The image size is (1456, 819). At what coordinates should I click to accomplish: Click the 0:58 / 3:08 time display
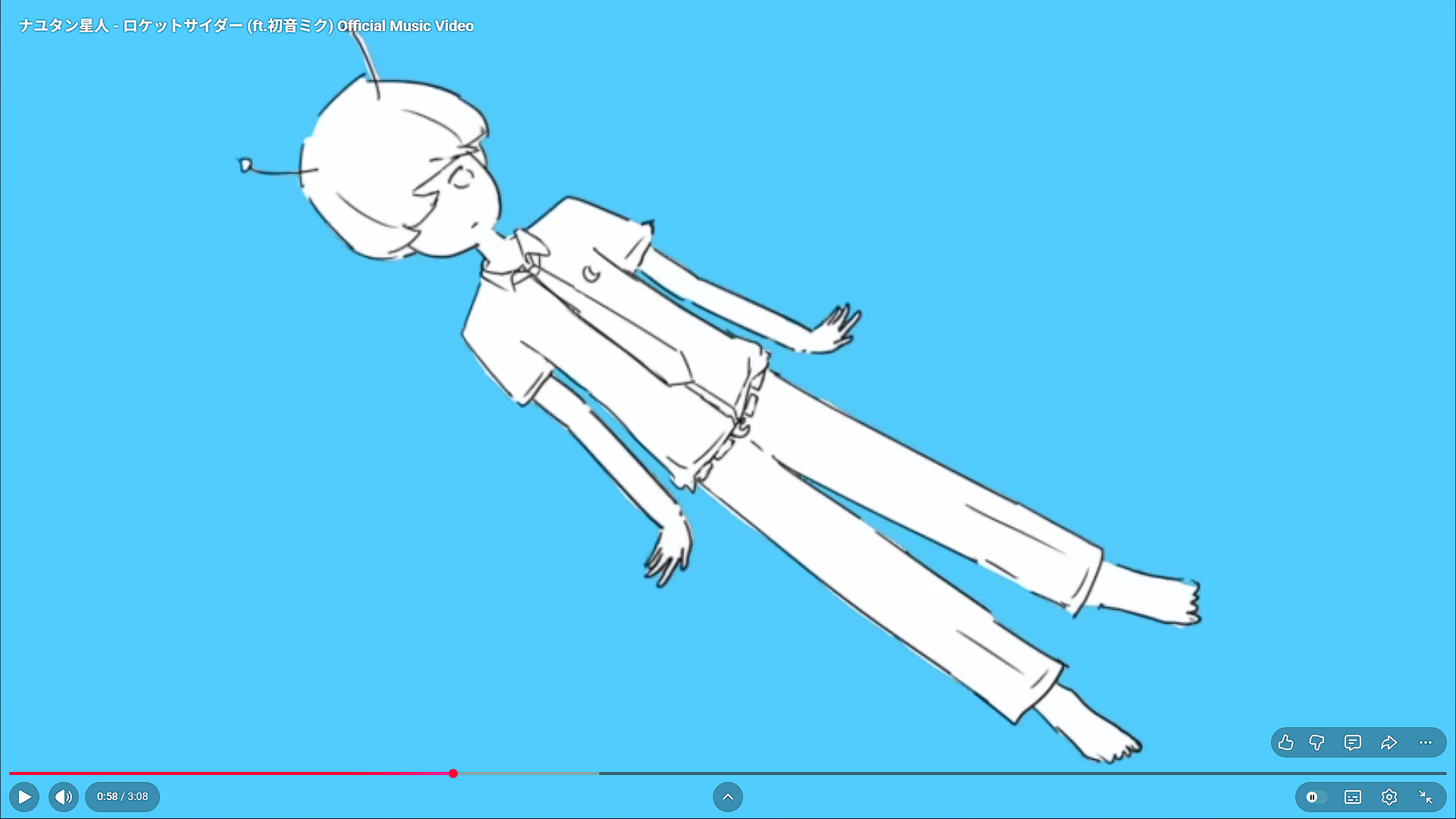coord(122,797)
